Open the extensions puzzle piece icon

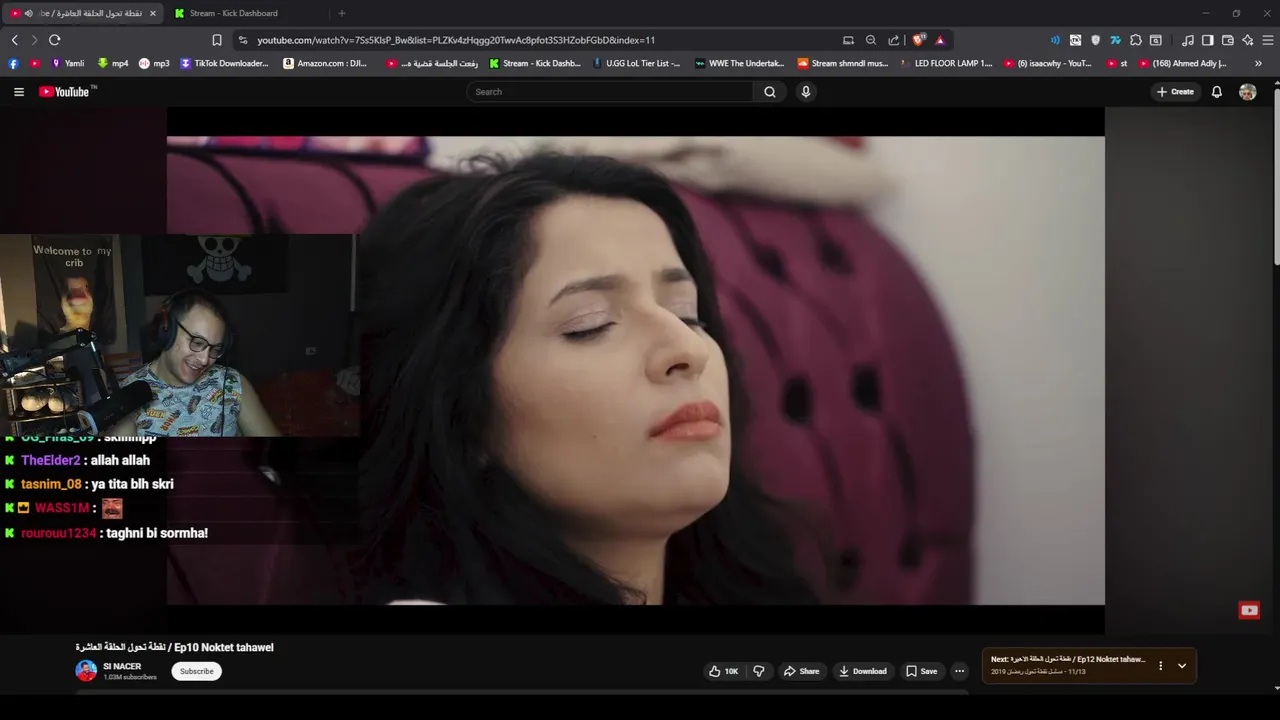pos(1135,40)
